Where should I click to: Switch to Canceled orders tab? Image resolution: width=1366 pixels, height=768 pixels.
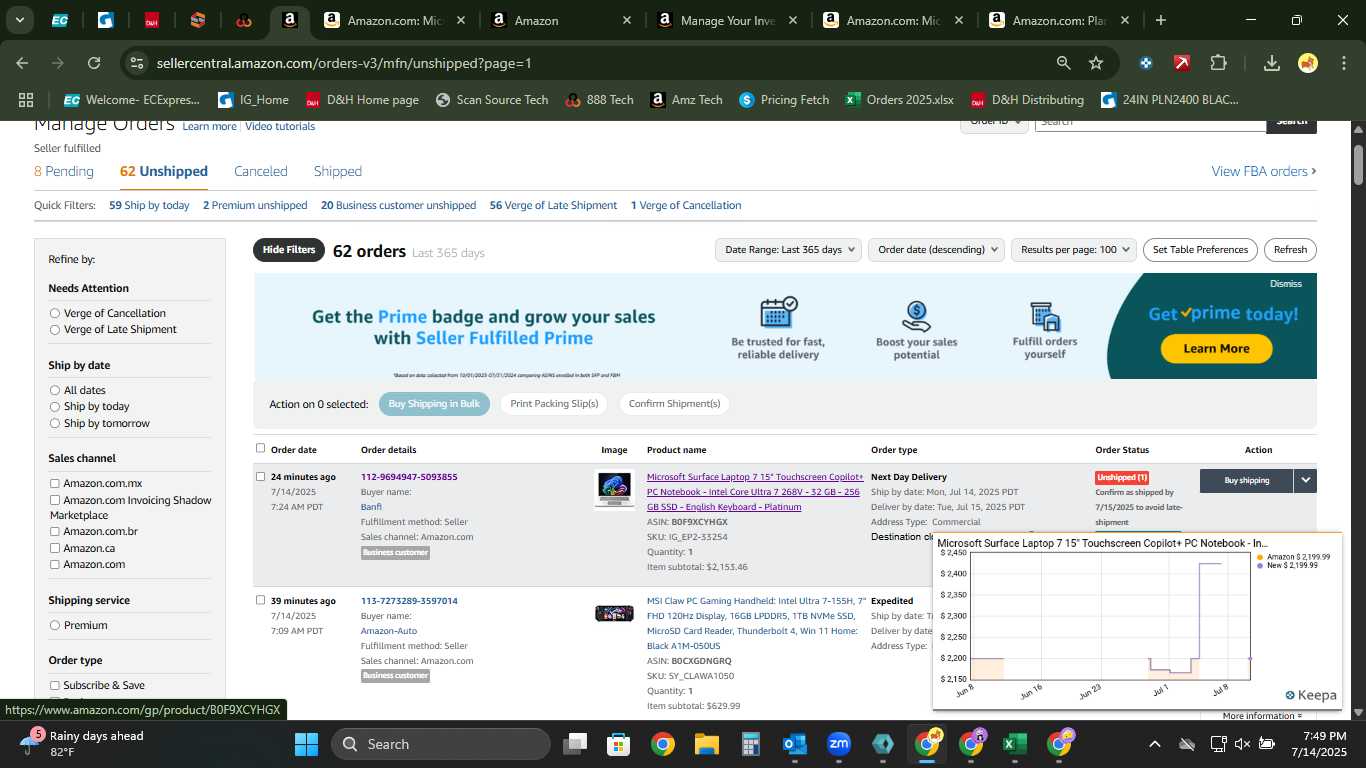tap(261, 171)
